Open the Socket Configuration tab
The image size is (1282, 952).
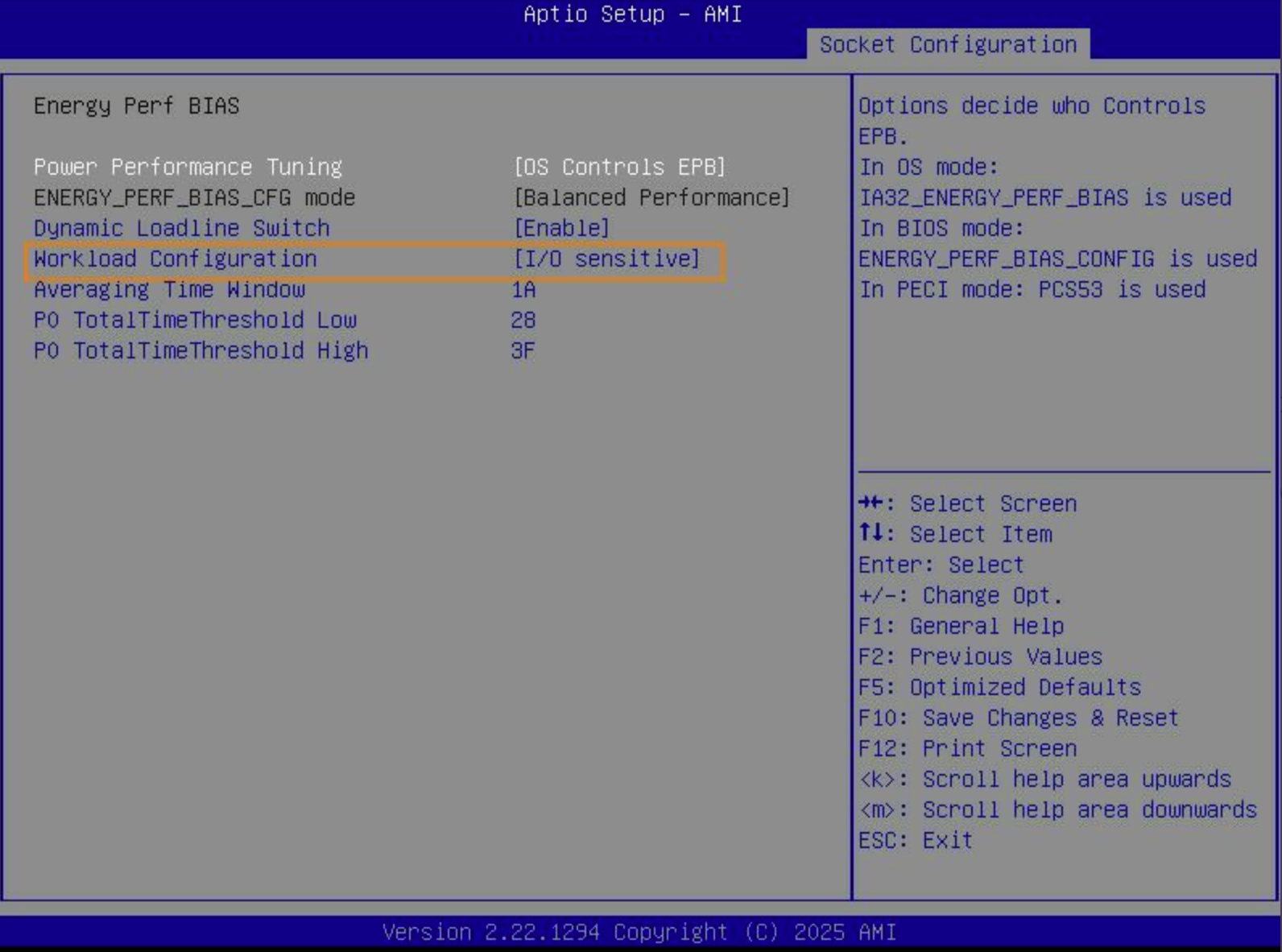click(x=948, y=44)
